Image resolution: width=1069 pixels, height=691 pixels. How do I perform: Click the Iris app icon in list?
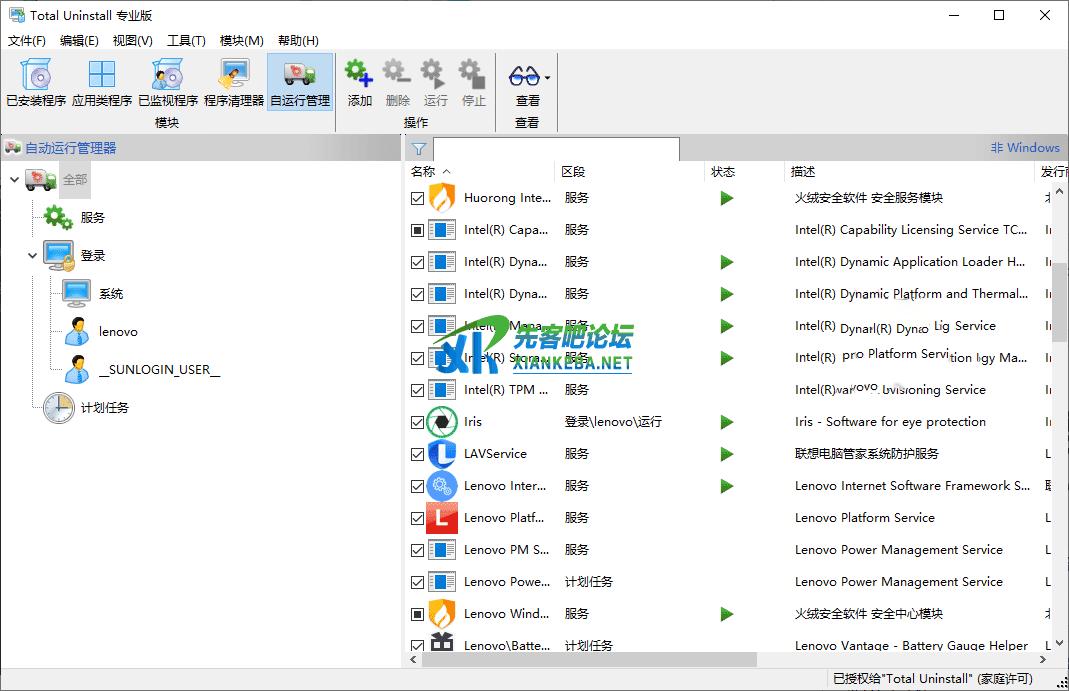tap(442, 422)
